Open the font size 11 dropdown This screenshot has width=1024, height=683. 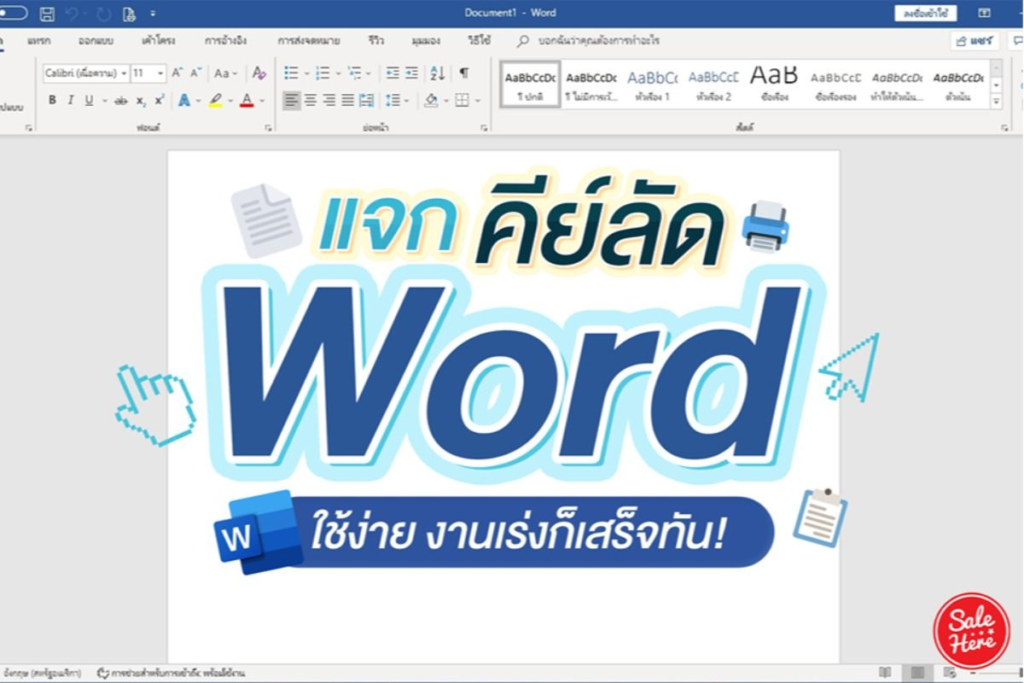point(161,73)
